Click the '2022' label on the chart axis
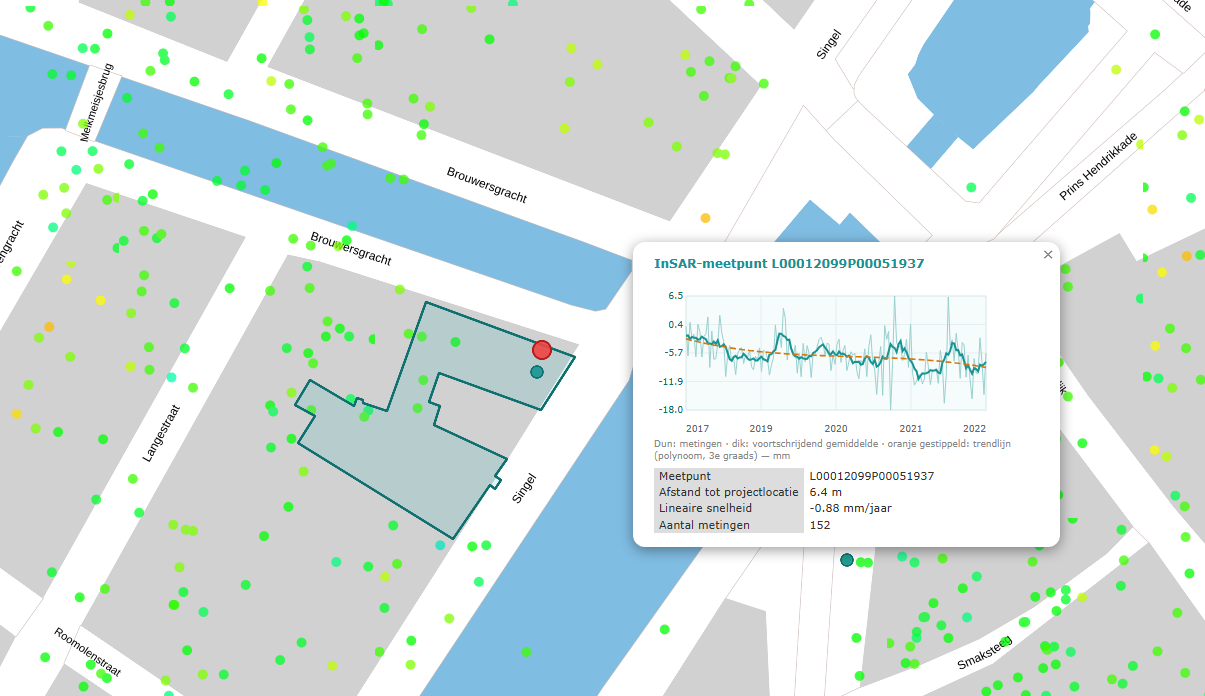 (x=975, y=428)
